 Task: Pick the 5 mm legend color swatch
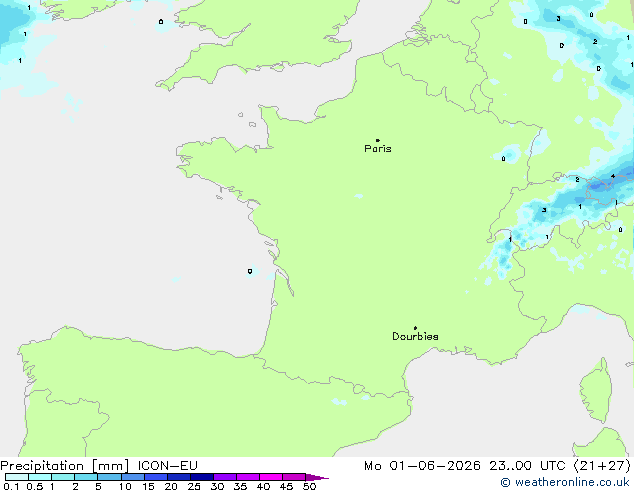point(109,477)
